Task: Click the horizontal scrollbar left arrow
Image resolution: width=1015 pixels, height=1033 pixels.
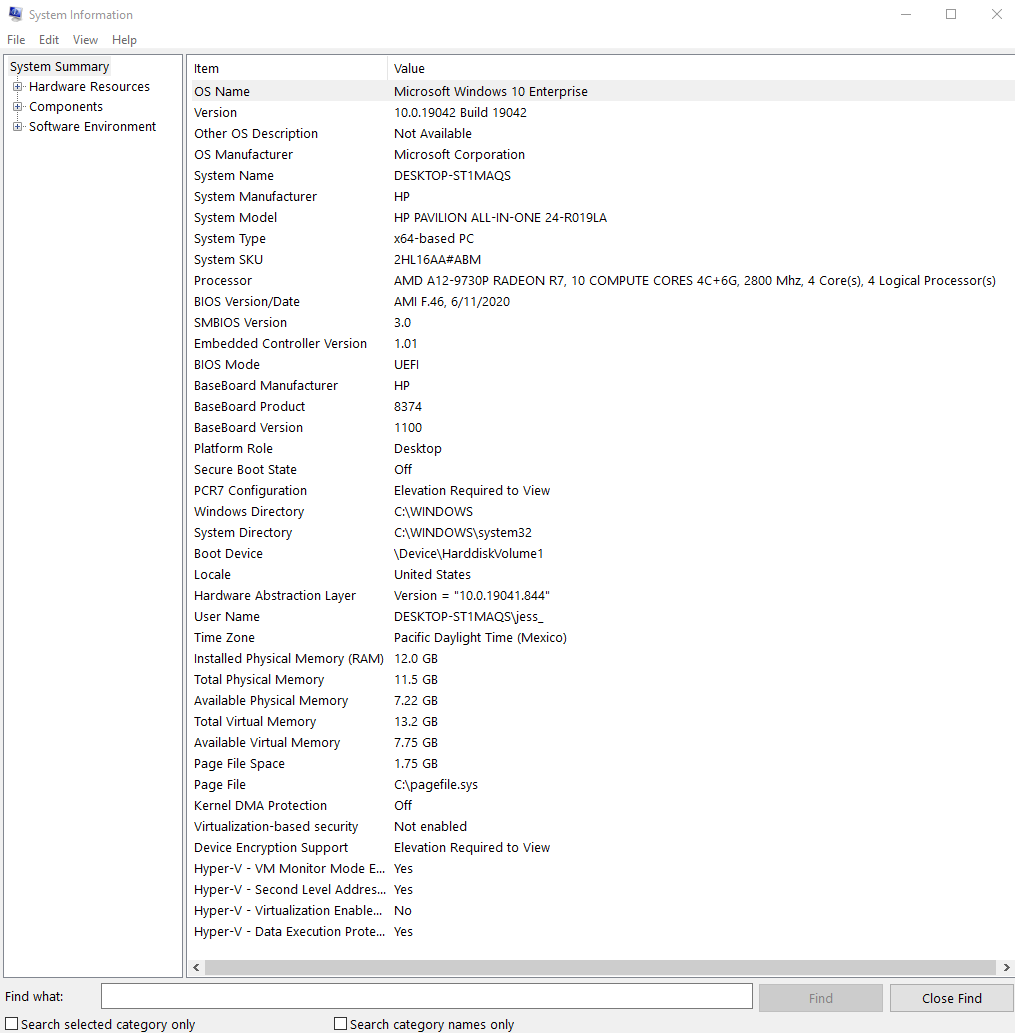Action: (196, 967)
